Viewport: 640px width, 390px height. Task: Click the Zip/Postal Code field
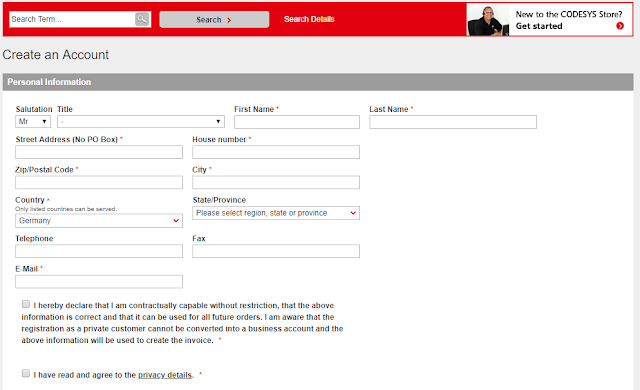pos(99,182)
